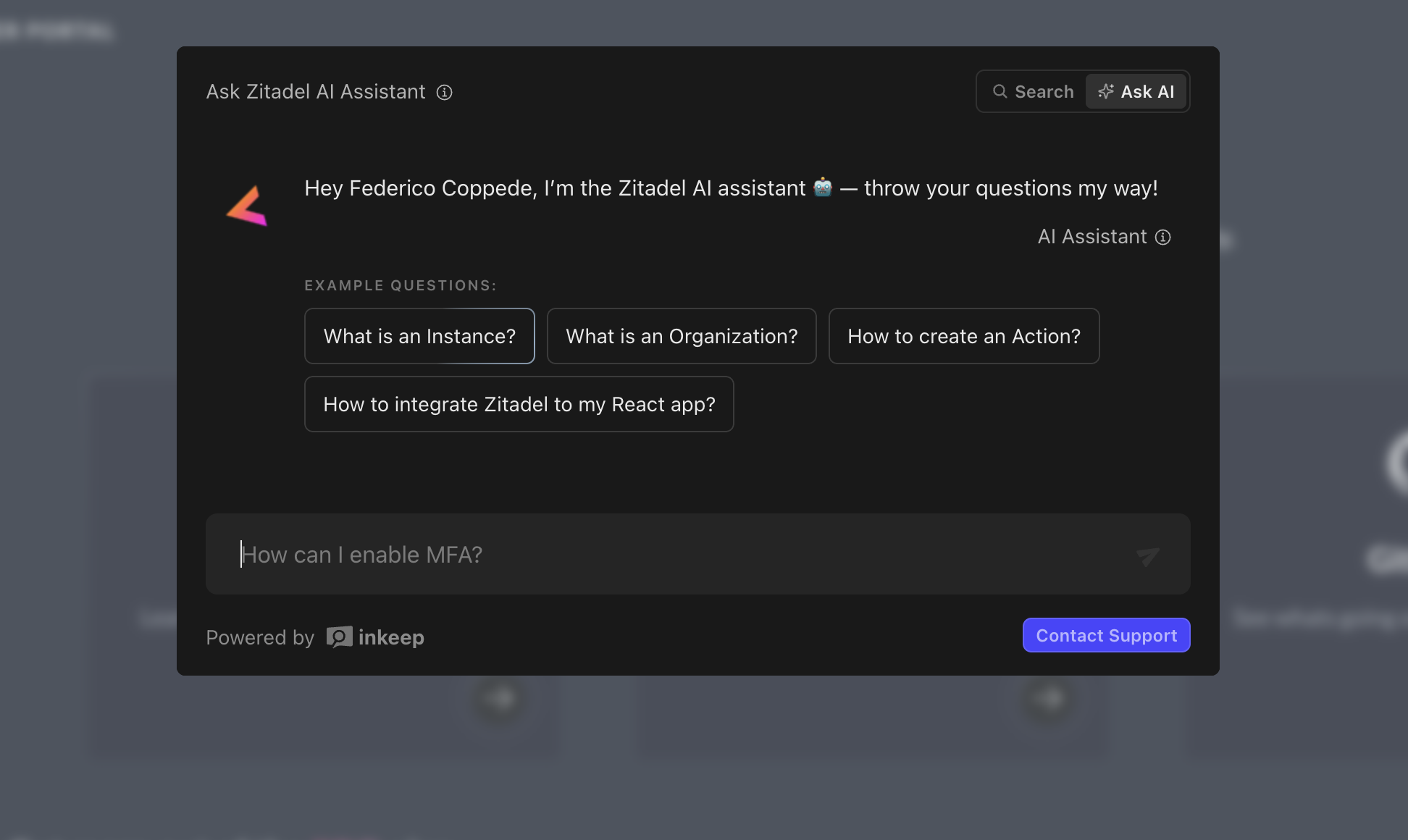
Task: Open the inkeep wordmark link
Action: click(391, 637)
